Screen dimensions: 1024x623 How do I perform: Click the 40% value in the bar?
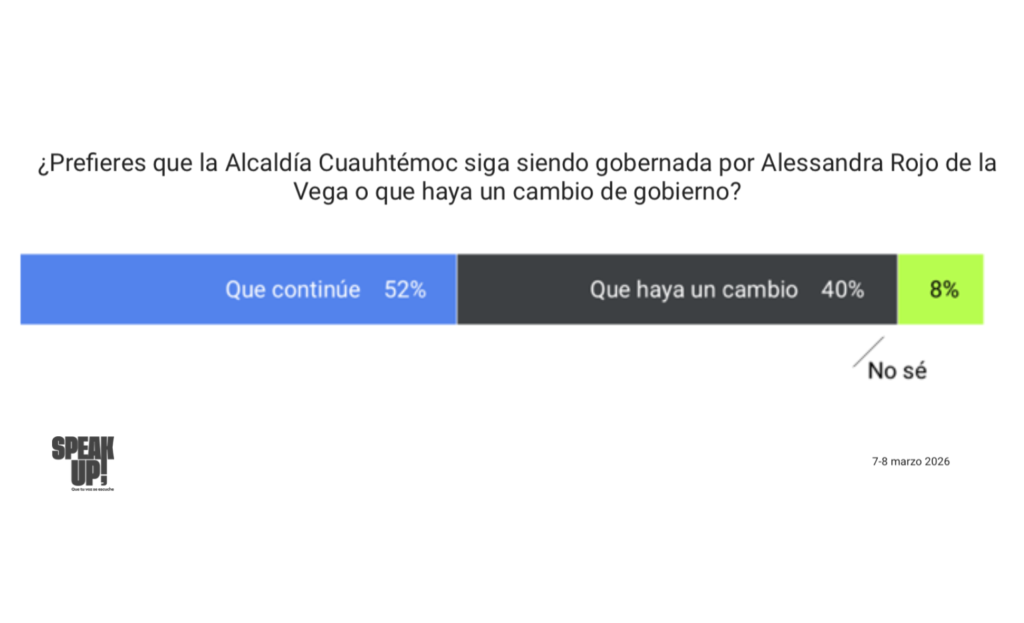click(842, 290)
